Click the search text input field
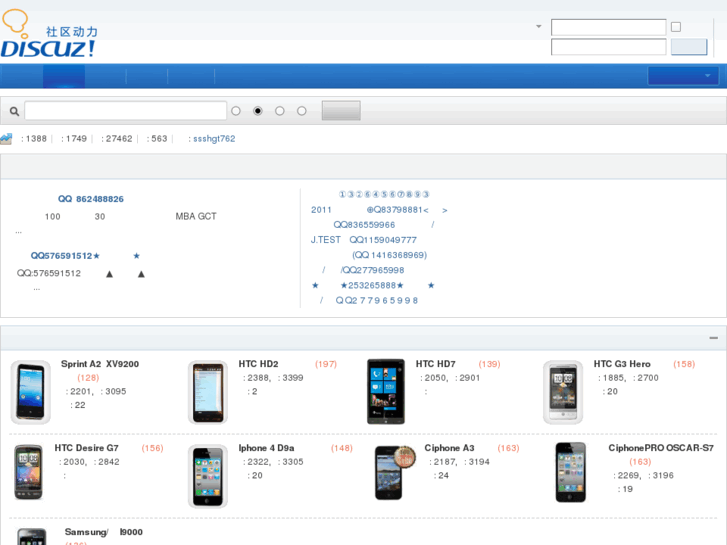 [126, 111]
